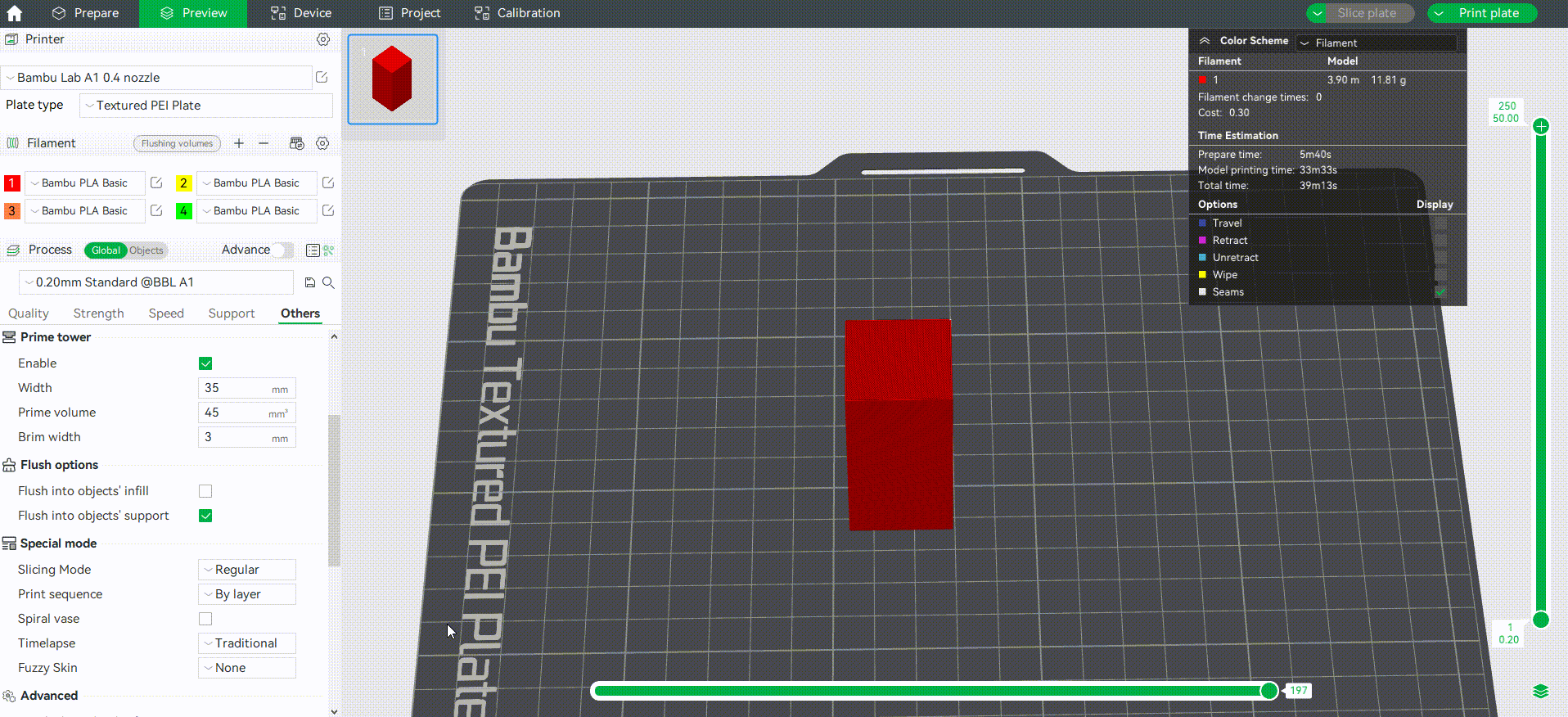Edit the Bambu Lab A1 printer preset
The width and height of the screenshot is (1568, 717).
322,77
